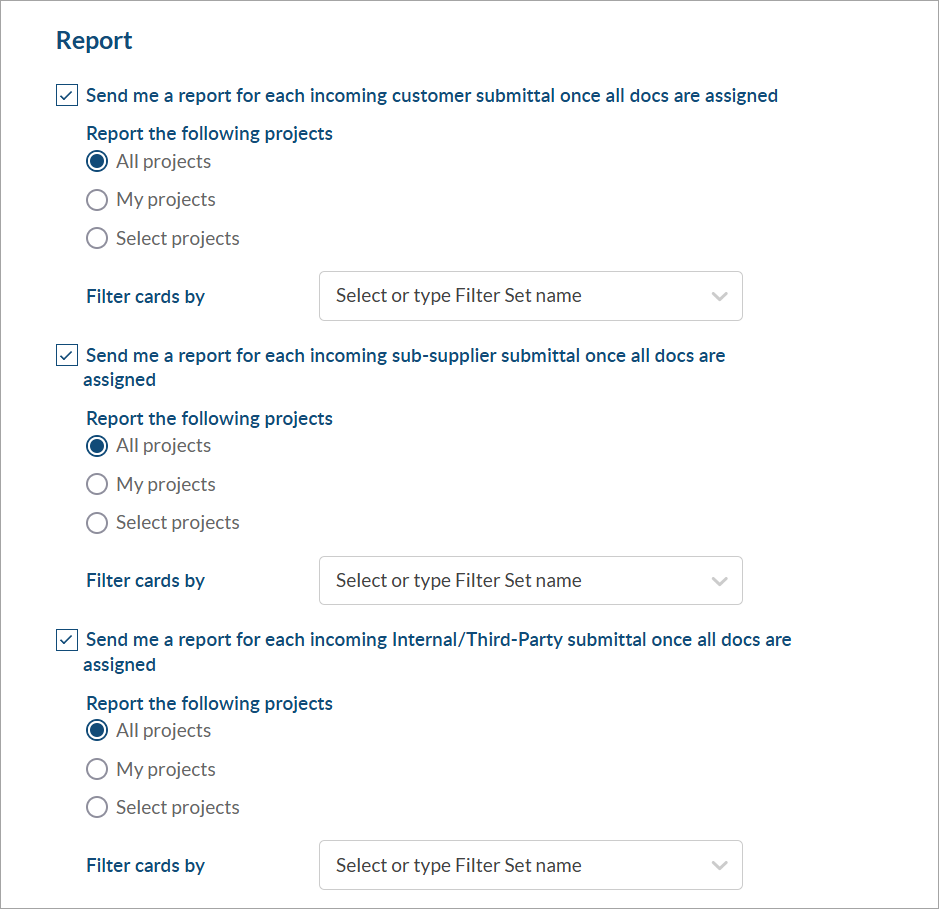Select My projects for sub-supplier submittal report
The width and height of the screenshot is (939, 909).
[97, 485]
